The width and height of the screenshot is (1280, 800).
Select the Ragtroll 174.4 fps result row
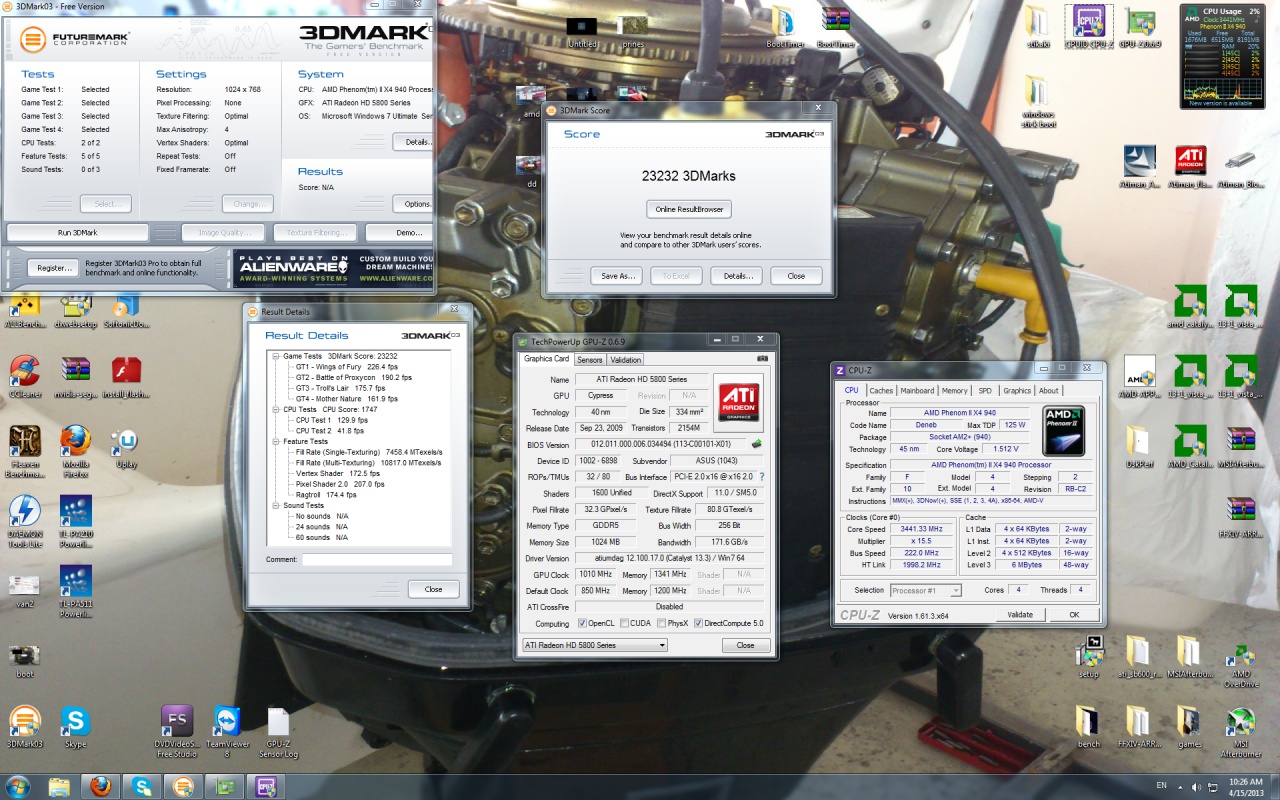pos(326,494)
